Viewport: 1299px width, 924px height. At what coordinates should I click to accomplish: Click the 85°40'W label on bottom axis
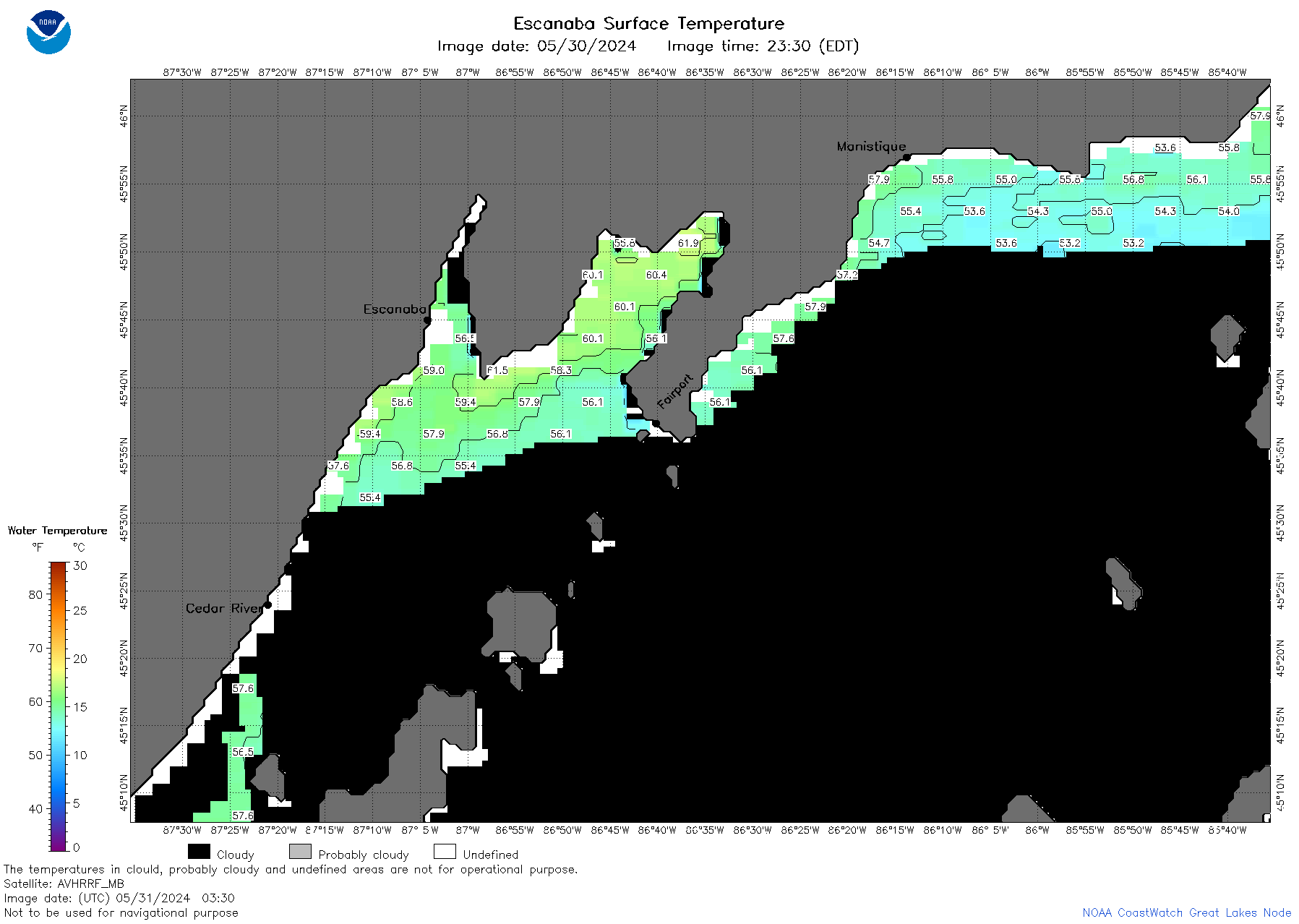click(1227, 830)
